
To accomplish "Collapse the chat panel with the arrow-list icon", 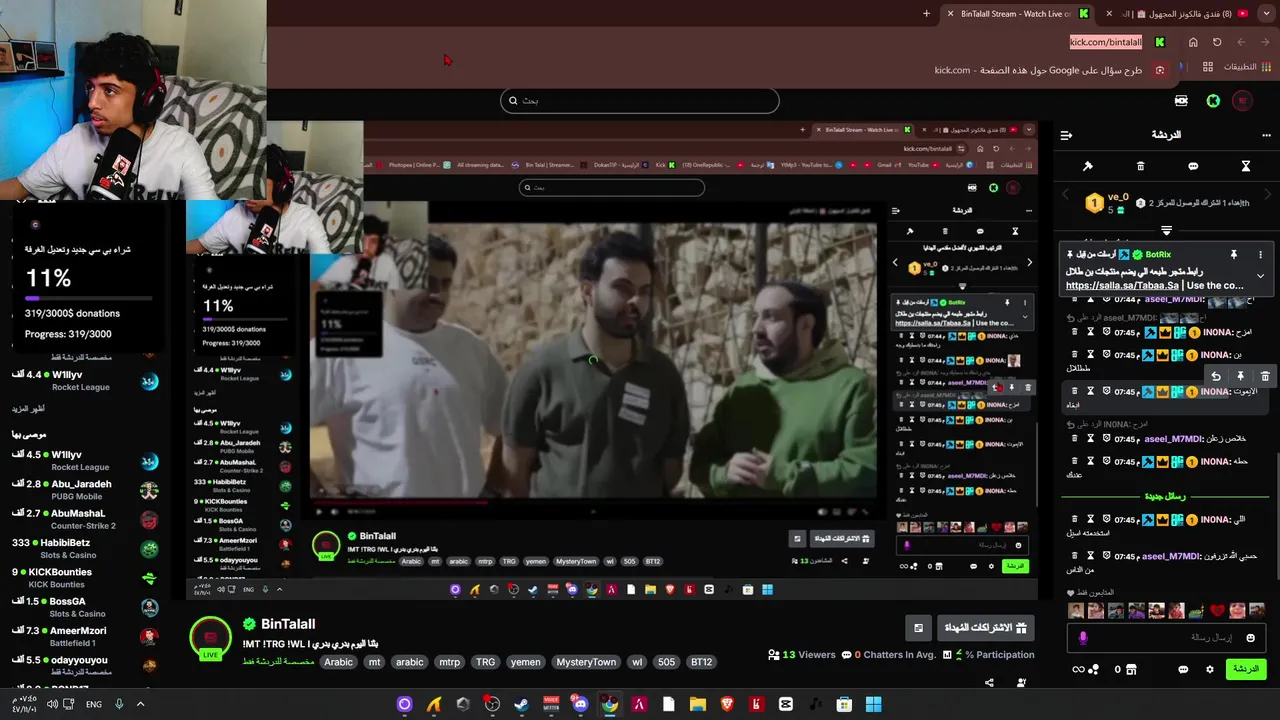I will point(1066,135).
